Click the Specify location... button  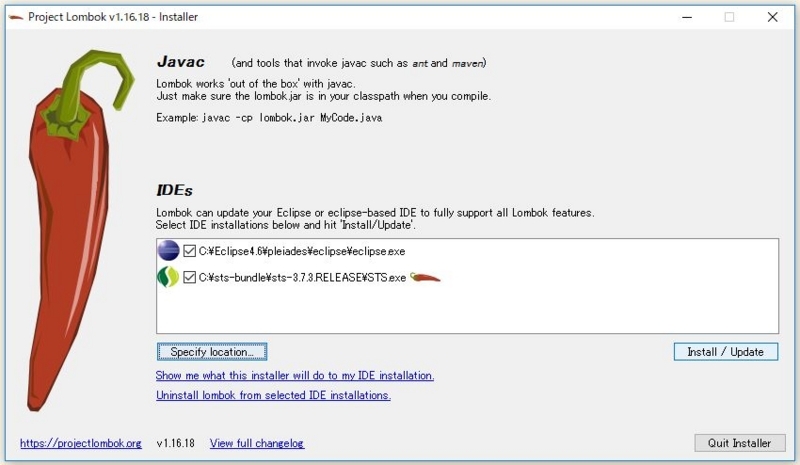(x=212, y=352)
